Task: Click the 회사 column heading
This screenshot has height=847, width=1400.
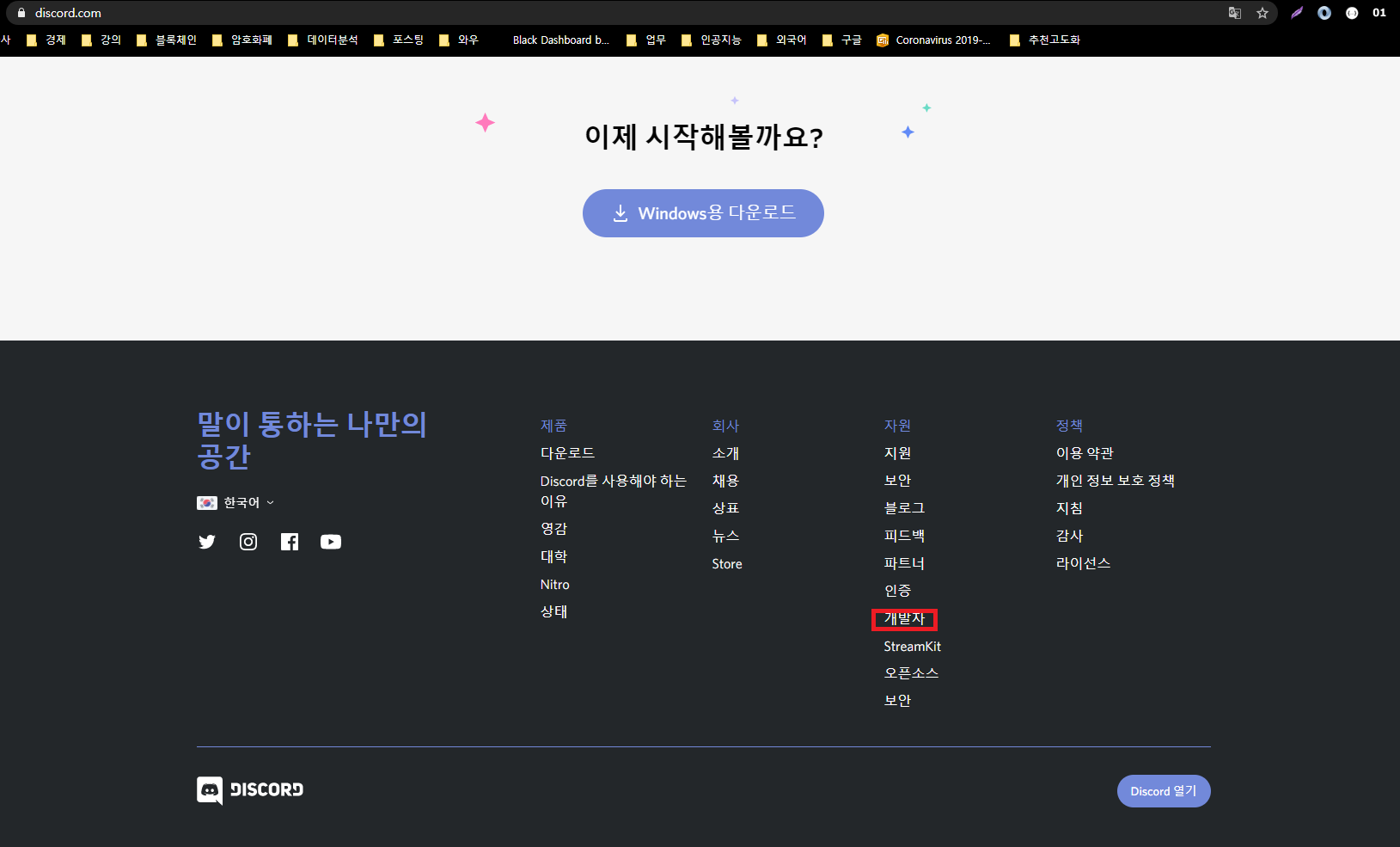Action: point(726,426)
